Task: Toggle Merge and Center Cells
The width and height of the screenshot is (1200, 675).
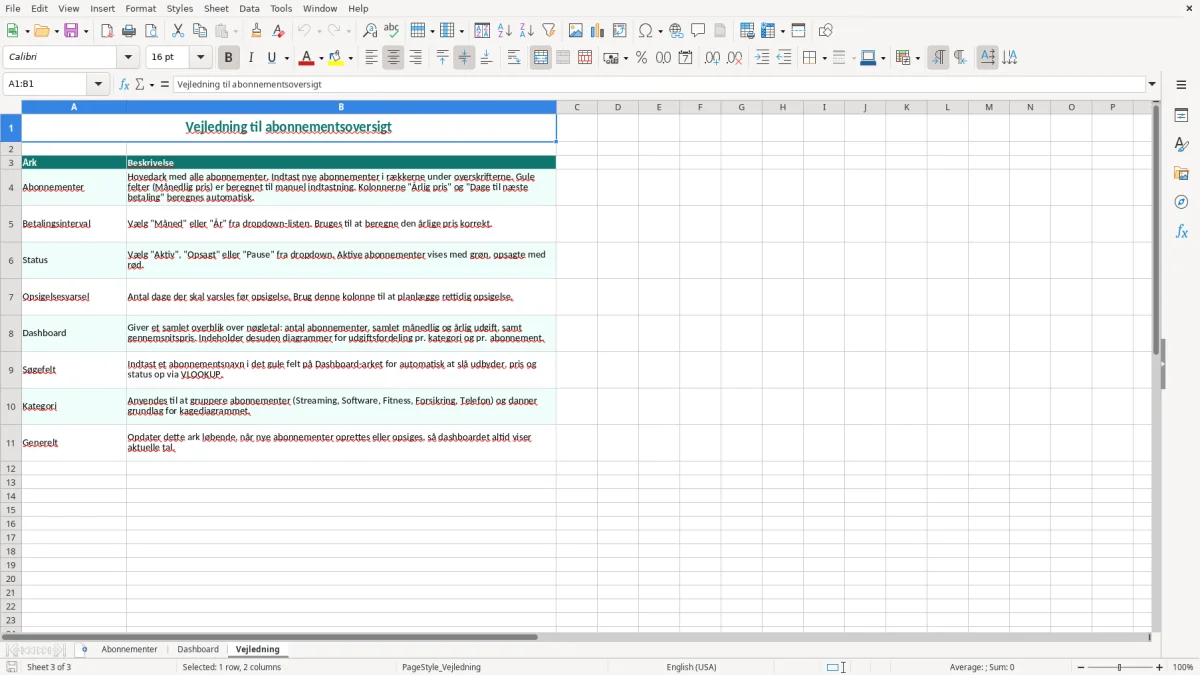Action: (x=541, y=58)
